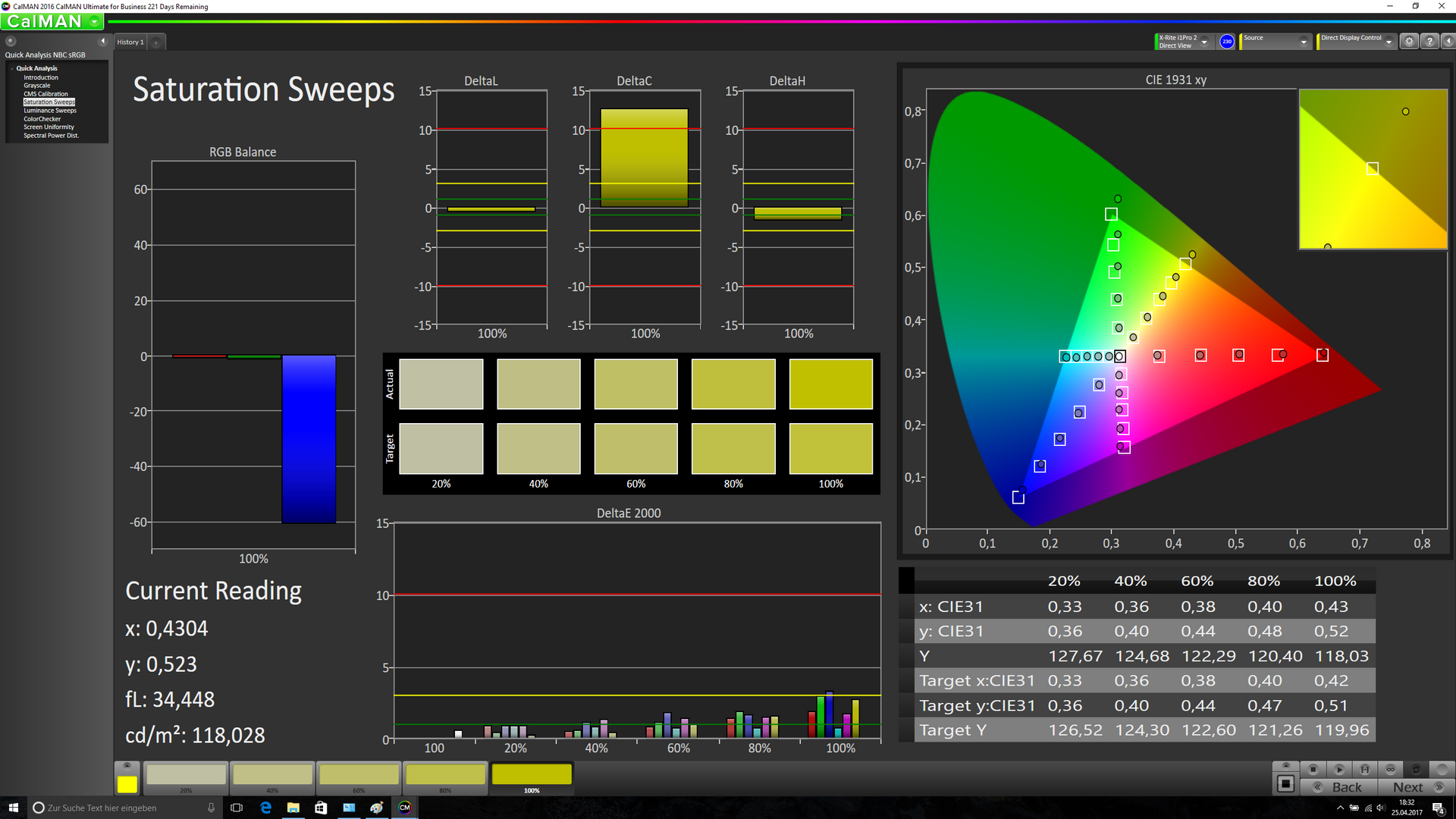Viewport: 1456px width, 819px height.
Task: Click the single-reading bracket icon
Action: pyautogui.click(x=1365, y=769)
